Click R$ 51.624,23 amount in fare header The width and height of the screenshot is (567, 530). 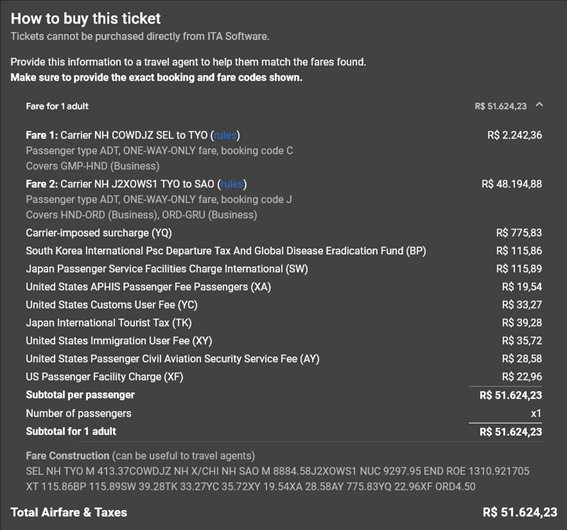(x=500, y=106)
